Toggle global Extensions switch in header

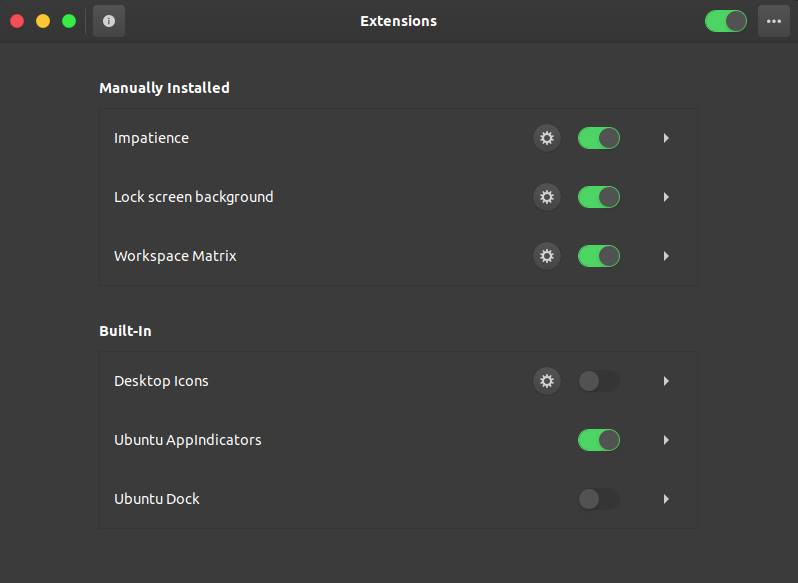[726, 21]
